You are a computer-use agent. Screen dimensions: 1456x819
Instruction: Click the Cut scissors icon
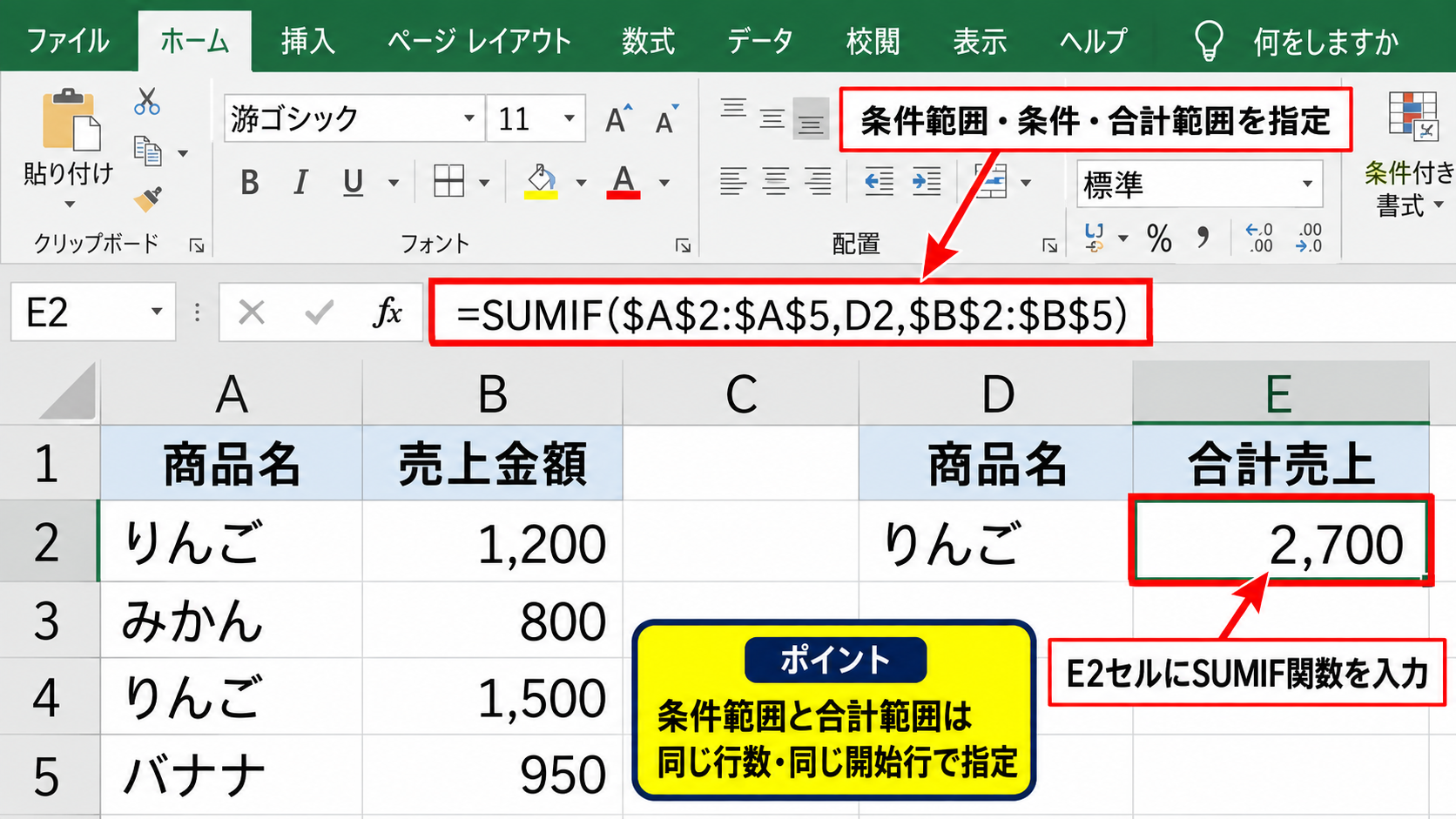(147, 102)
